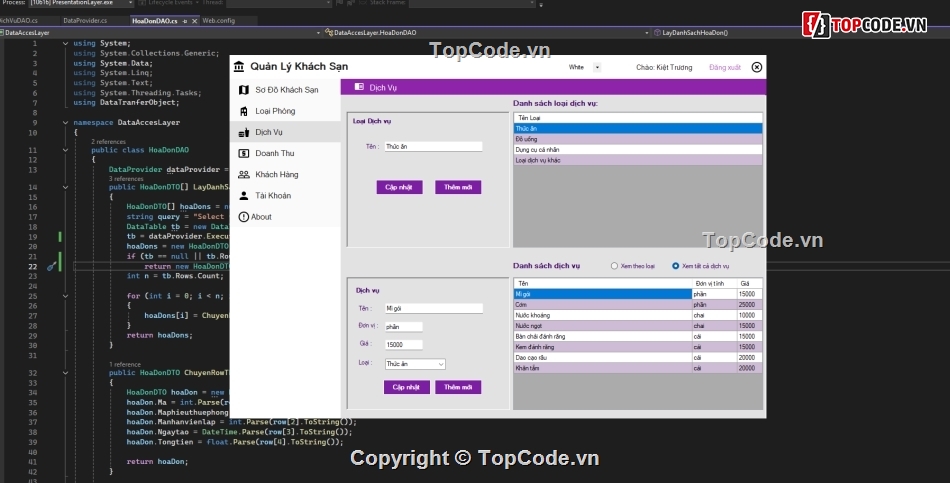
Task: Click the Sơ Đồ Khách Sạn map icon
Action: pos(243,90)
